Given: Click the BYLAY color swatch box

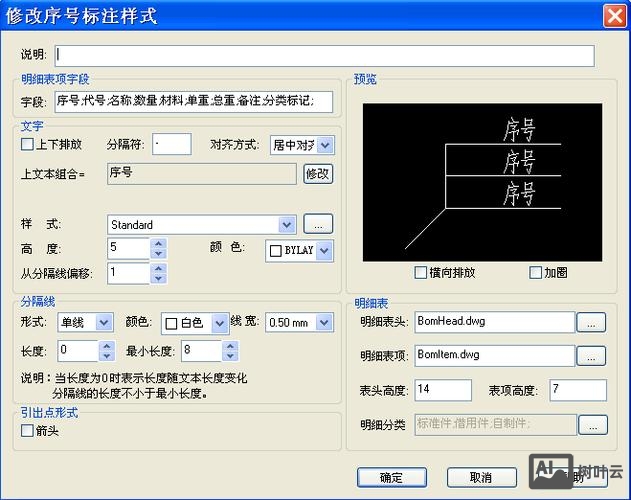Looking at the screenshot, I should click(x=276, y=251).
